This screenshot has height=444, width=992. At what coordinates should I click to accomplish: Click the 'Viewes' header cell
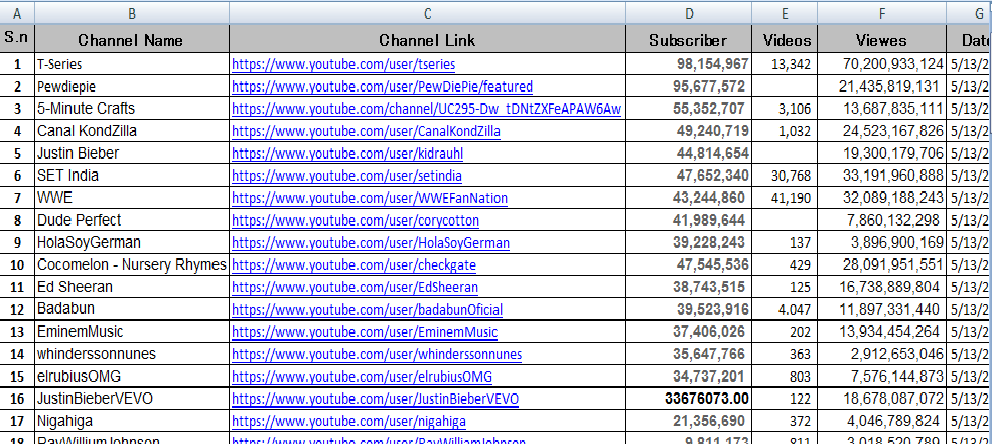click(883, 39)
